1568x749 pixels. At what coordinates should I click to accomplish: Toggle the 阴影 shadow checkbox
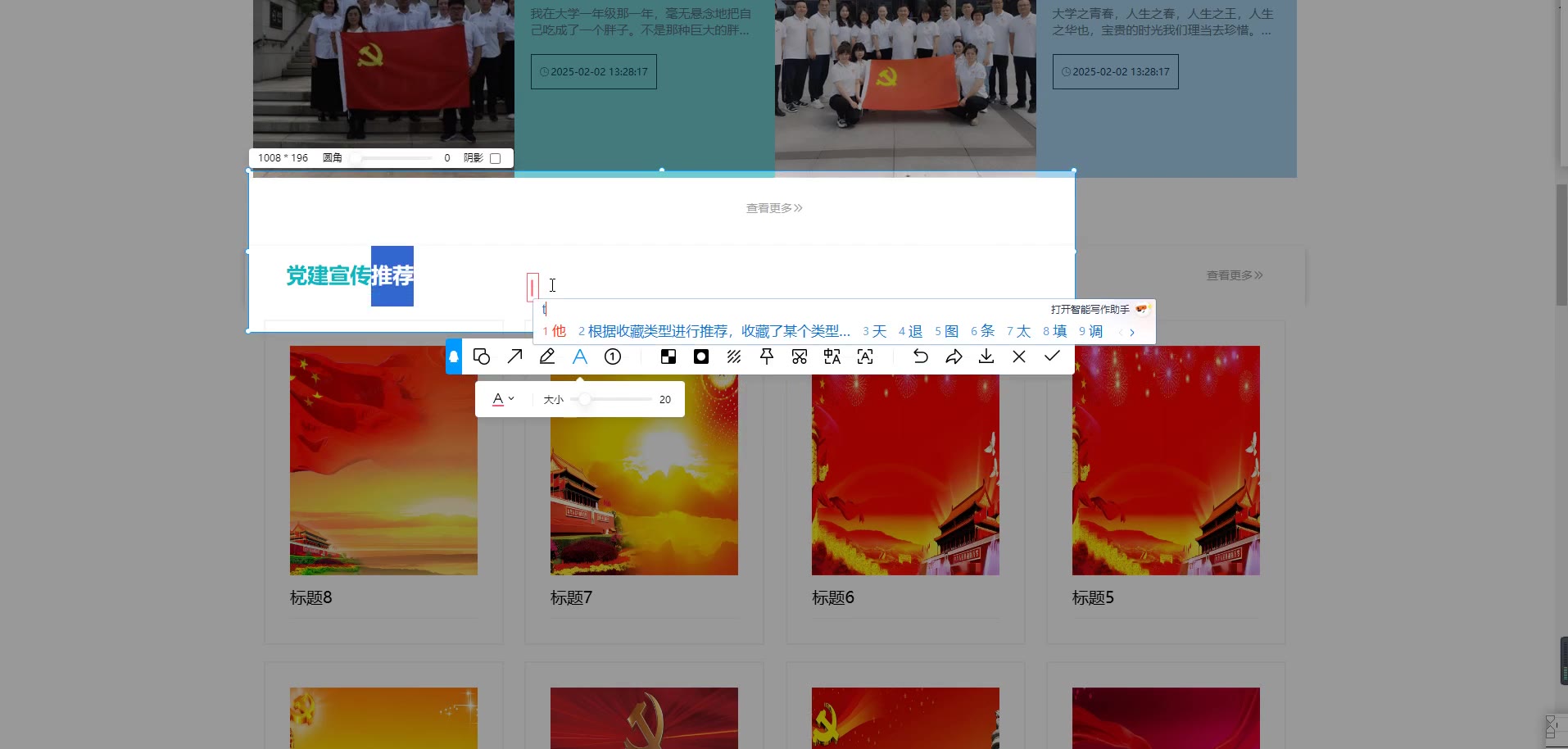click(x=495, y=158)
